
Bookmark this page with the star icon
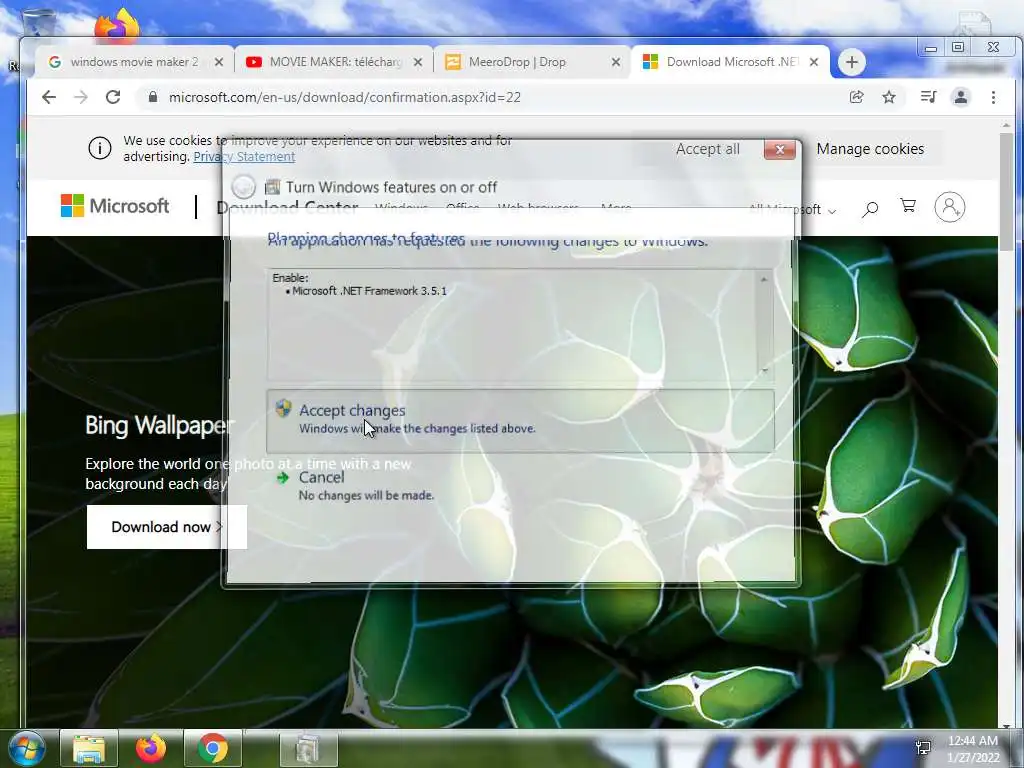889,97
